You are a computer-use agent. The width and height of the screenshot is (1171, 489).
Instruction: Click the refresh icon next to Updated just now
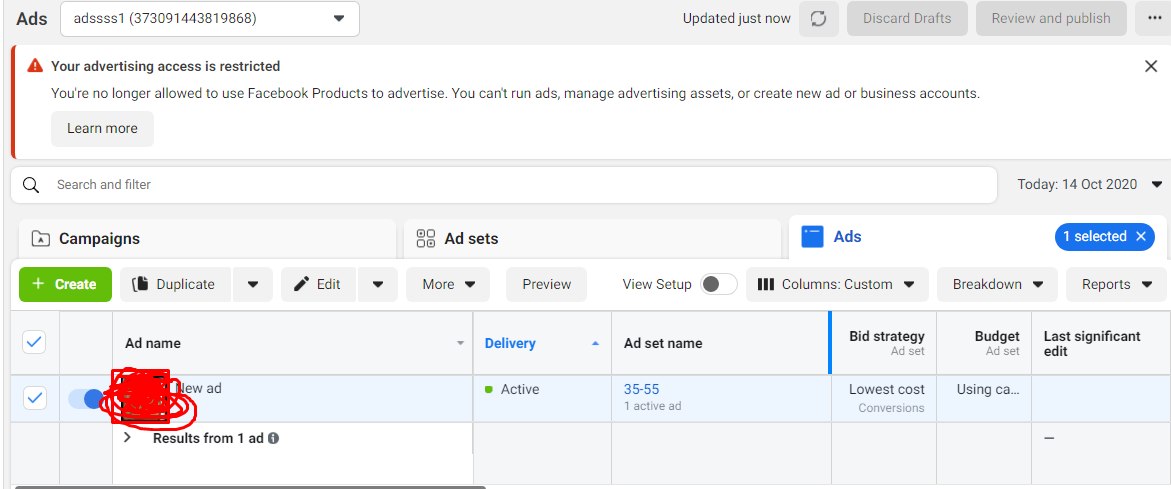(x=819, y=19)
